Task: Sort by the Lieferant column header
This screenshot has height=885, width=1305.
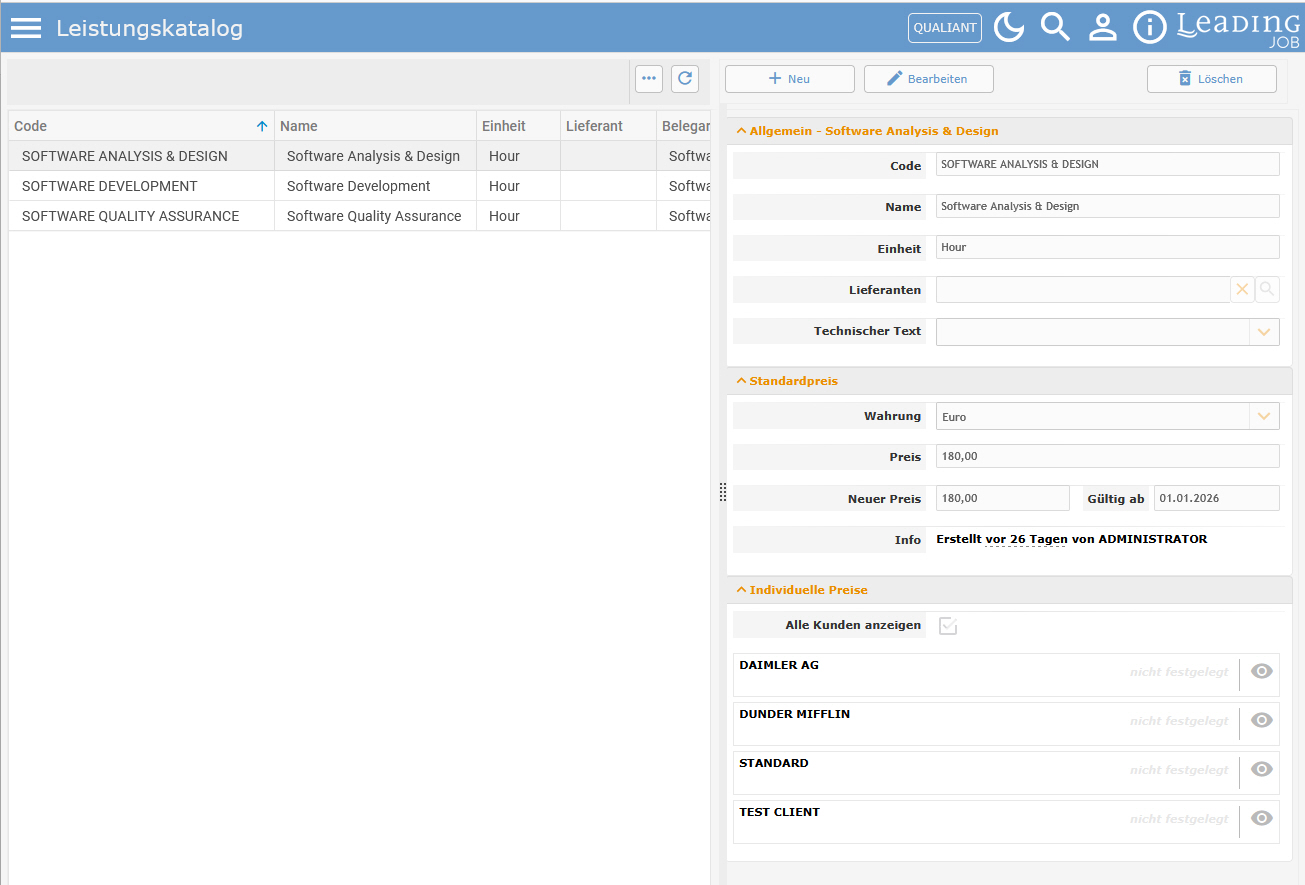Action: click(x=608, y=126)
